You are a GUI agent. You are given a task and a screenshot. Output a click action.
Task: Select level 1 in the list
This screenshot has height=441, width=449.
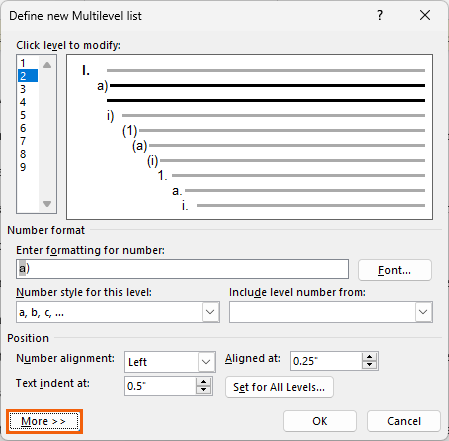[28, 63]
